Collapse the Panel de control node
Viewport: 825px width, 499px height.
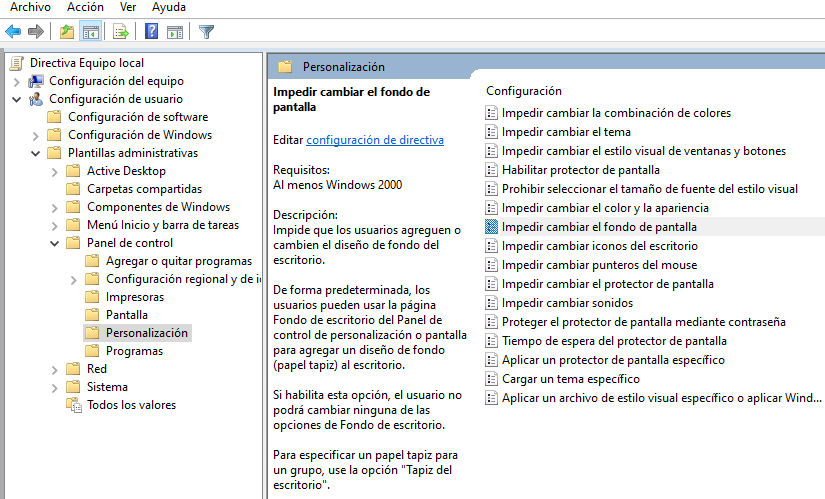pos(54,244)
